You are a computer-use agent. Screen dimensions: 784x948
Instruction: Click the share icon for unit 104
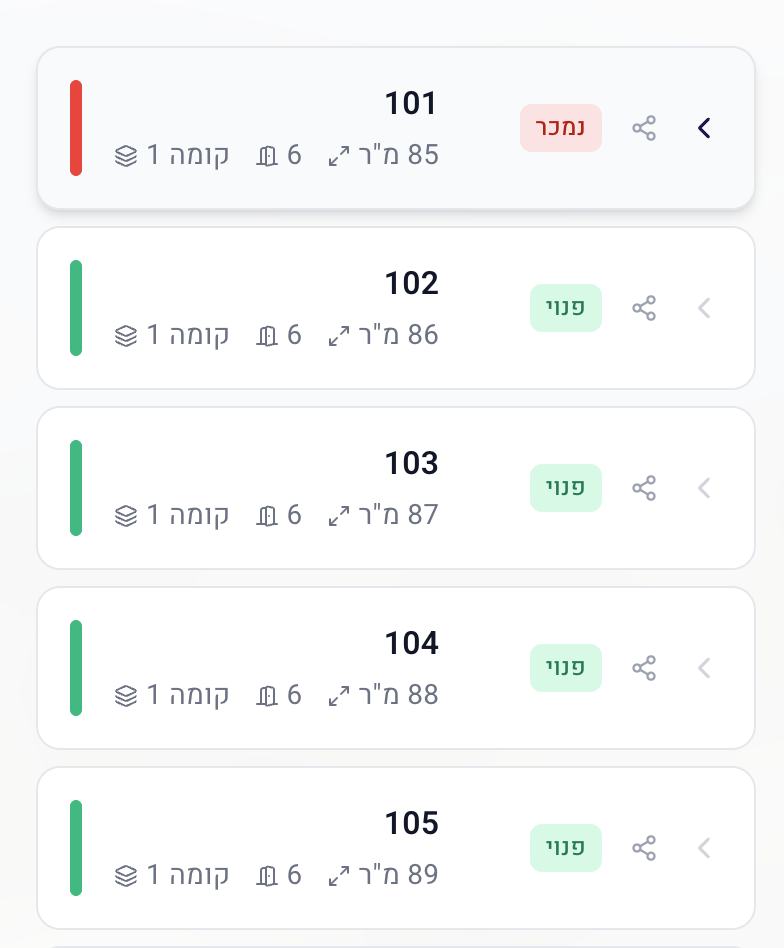pos(644,668)
